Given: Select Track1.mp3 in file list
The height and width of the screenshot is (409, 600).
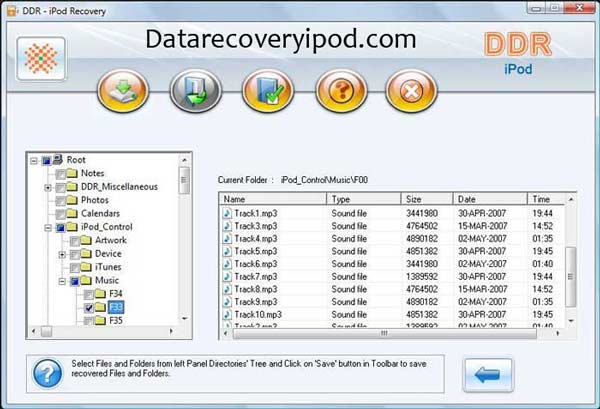Looking at the screenshot, I should [x=256, y=213].
